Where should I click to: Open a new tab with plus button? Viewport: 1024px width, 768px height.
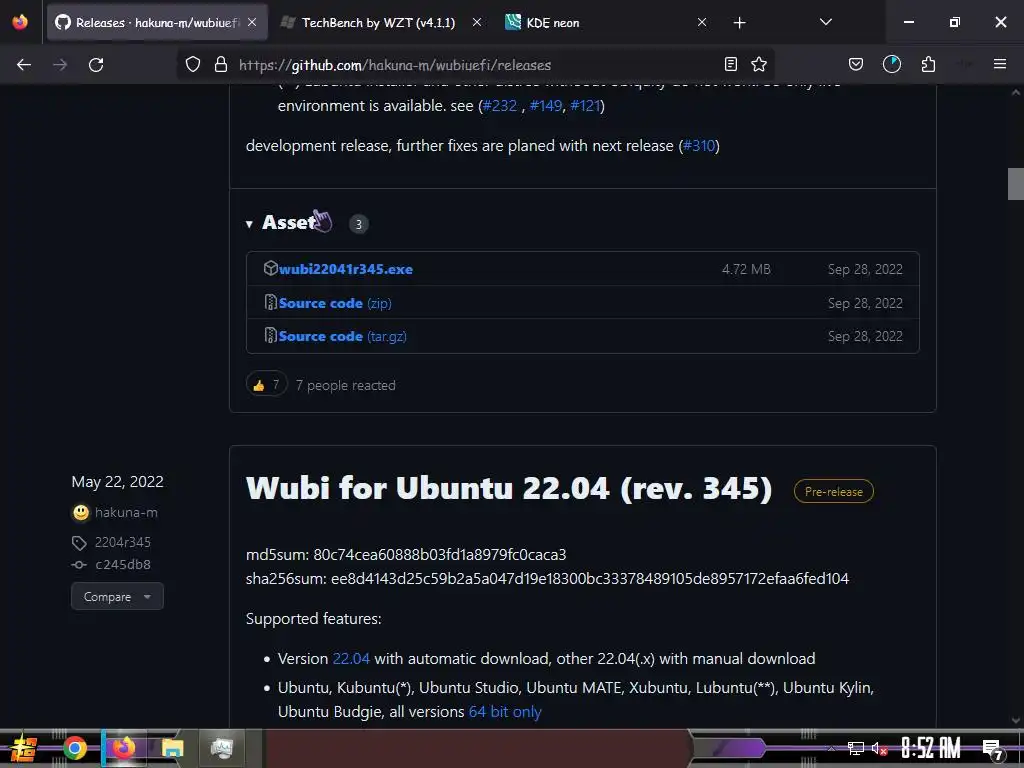739,23
